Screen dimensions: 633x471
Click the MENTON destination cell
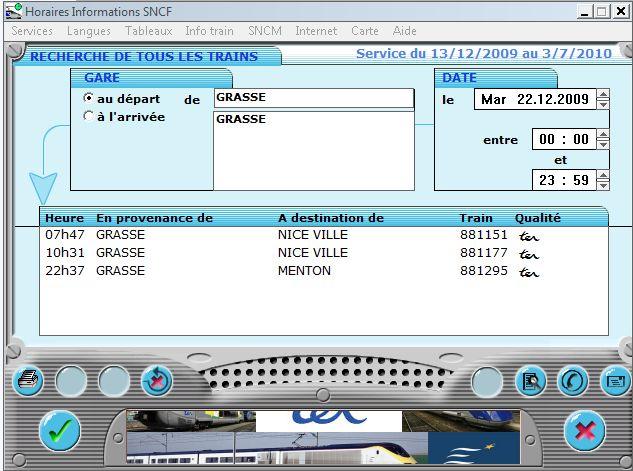tap(304, 270)
